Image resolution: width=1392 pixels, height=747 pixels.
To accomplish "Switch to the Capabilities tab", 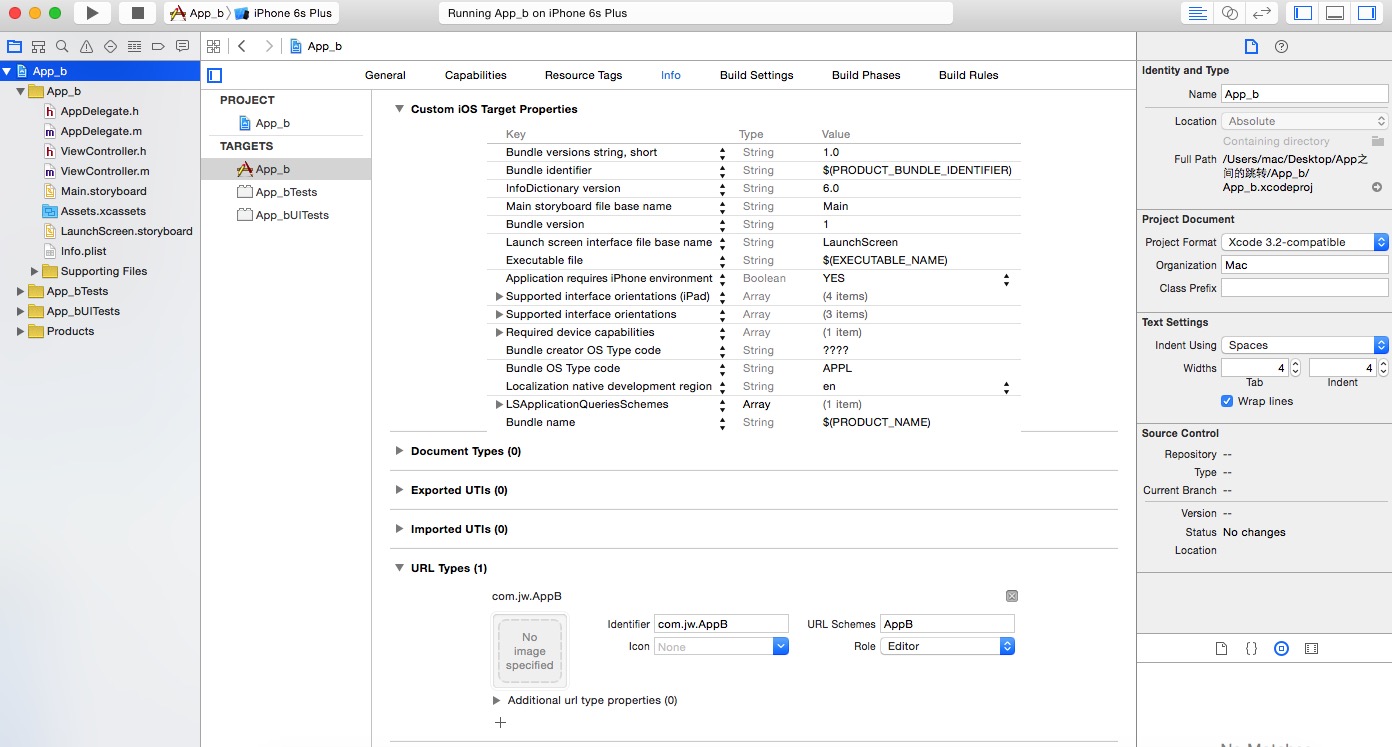I will click(475, 75).
